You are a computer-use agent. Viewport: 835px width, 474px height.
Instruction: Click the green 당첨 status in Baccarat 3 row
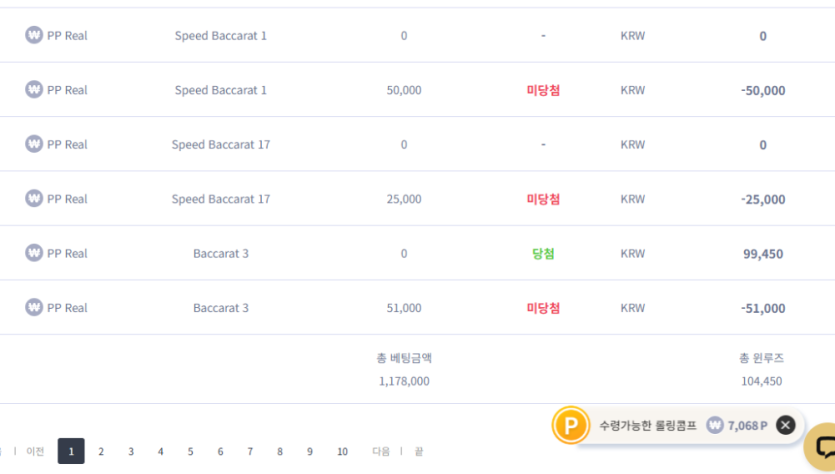543,254
